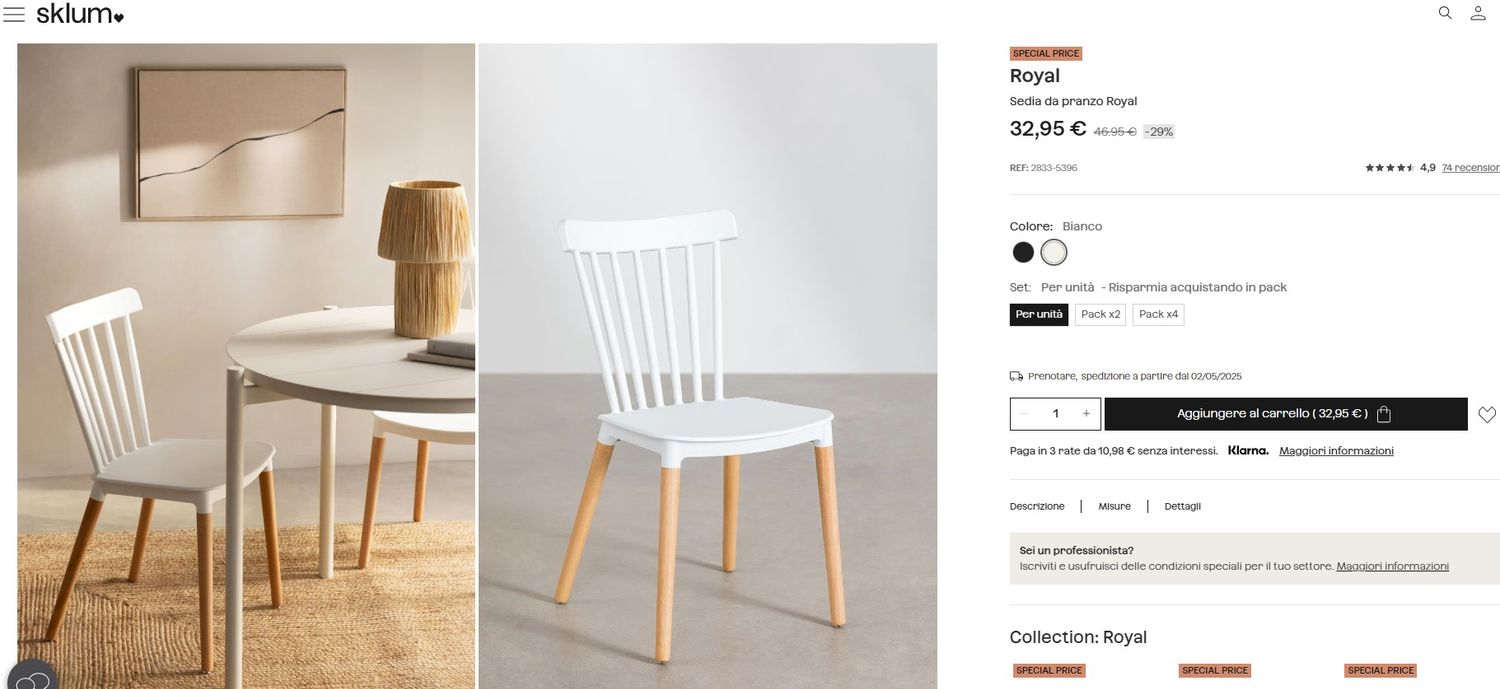Choose the Pack x4 option

pyautogui.click(x=1159, y=314)
